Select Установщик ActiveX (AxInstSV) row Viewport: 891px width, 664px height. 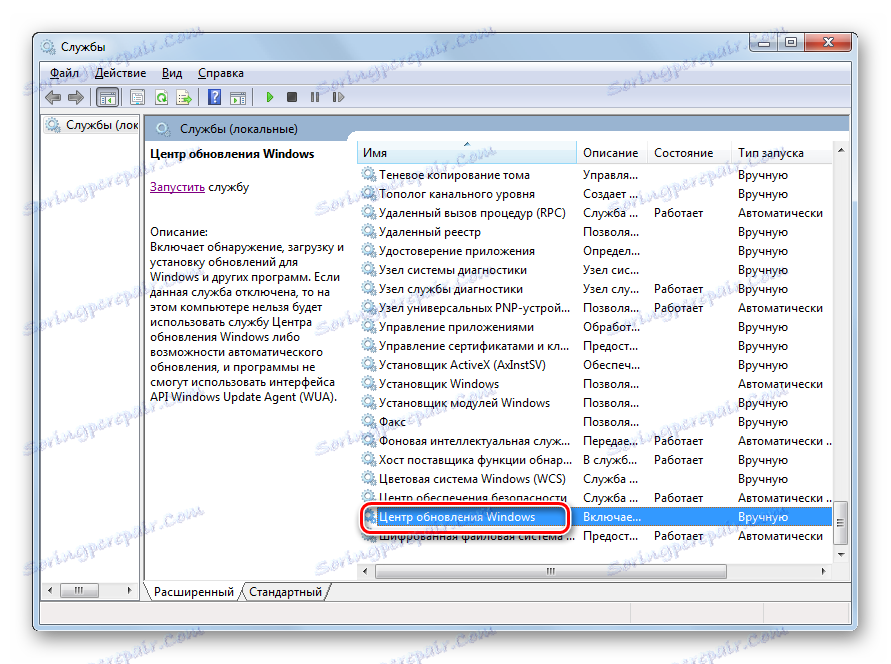(x=596, y=365)
